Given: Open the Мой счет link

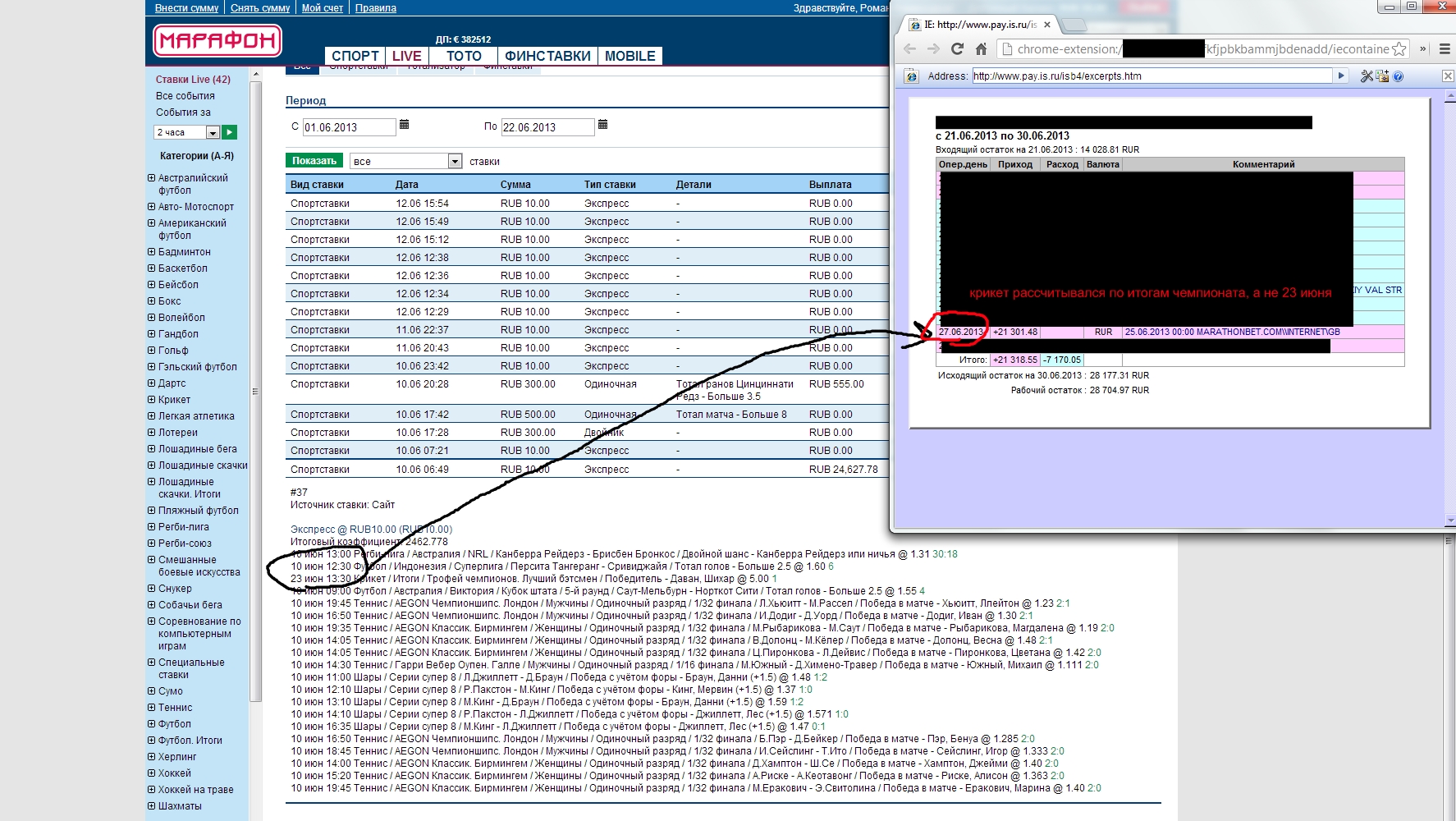Looking at the screenshot, I should click(x=323, y=8).
